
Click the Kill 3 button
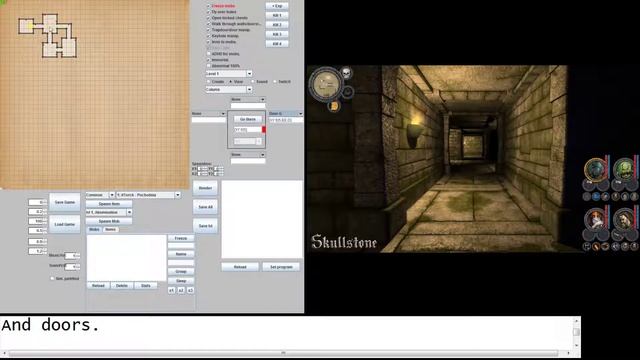tap(277, 34)
